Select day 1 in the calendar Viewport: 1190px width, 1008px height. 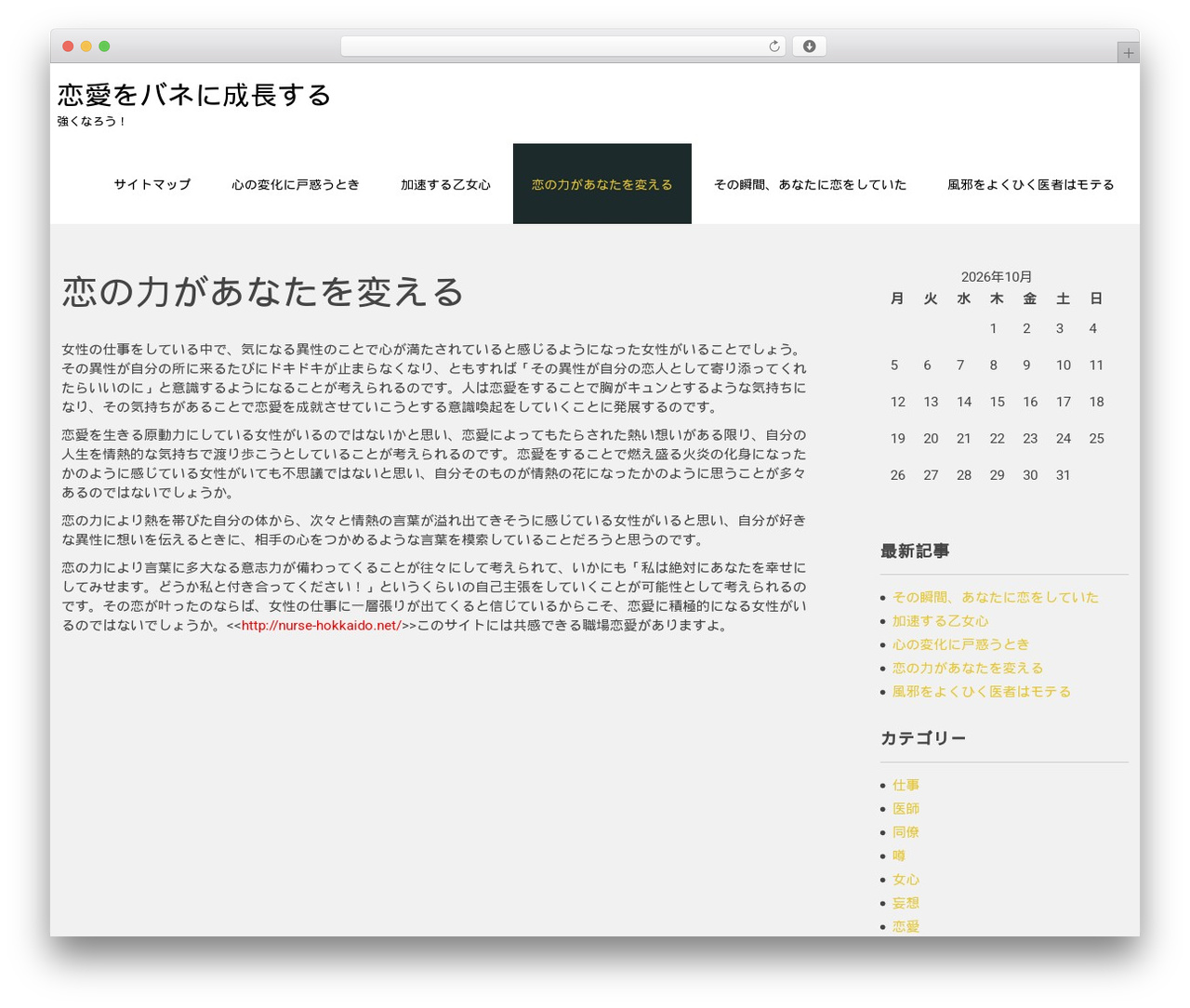pos(994,328)
